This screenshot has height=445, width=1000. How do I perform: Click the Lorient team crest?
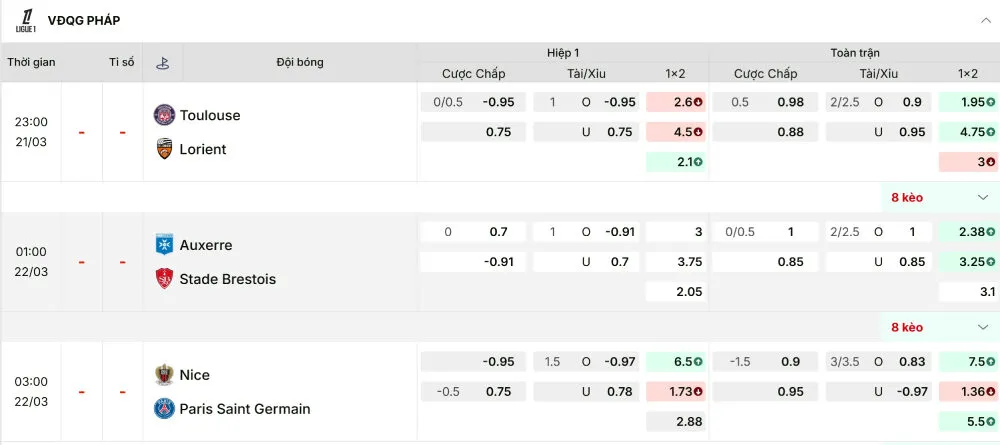[x=163, y=149]
